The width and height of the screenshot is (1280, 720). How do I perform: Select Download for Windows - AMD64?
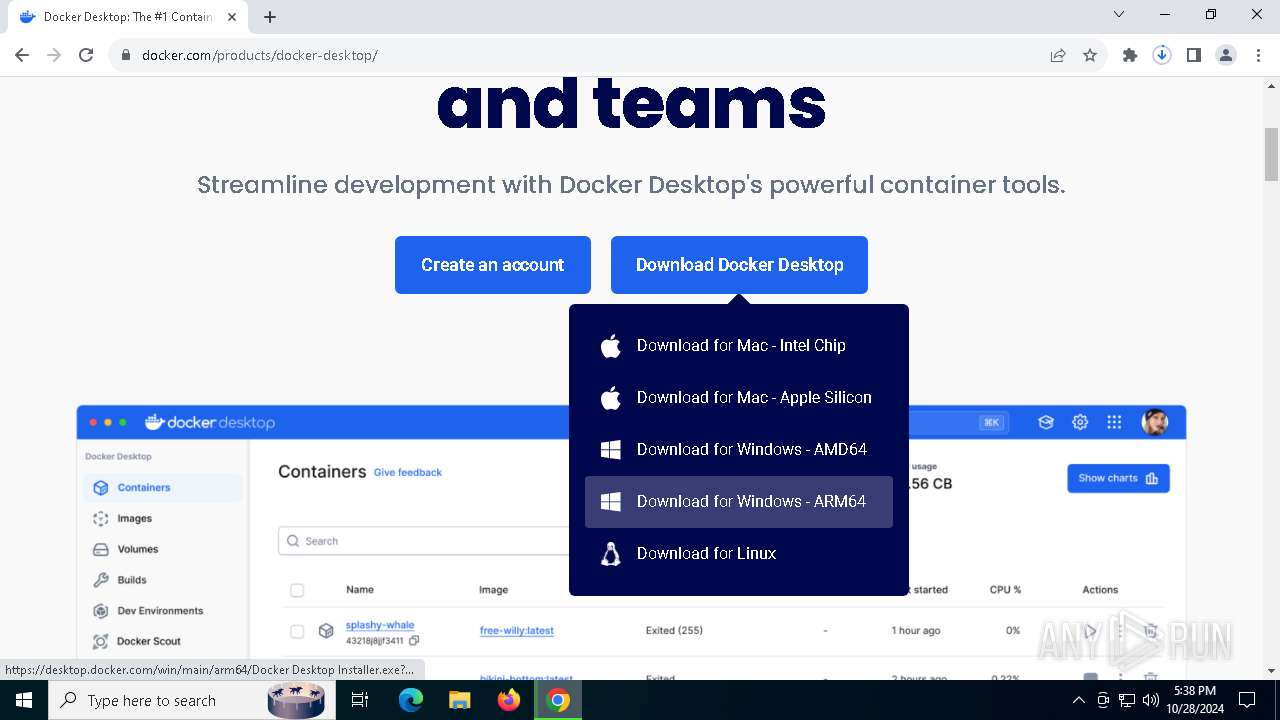point(739,449)
